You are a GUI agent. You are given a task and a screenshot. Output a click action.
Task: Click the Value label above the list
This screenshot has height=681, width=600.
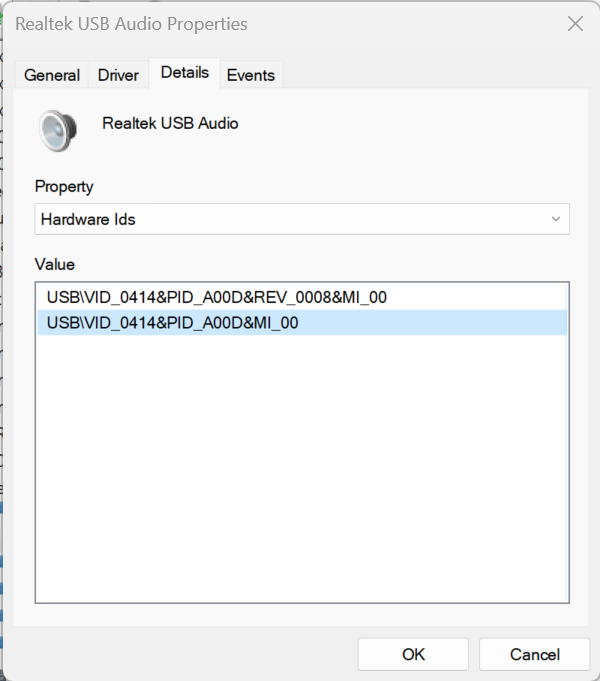[55, 264]
